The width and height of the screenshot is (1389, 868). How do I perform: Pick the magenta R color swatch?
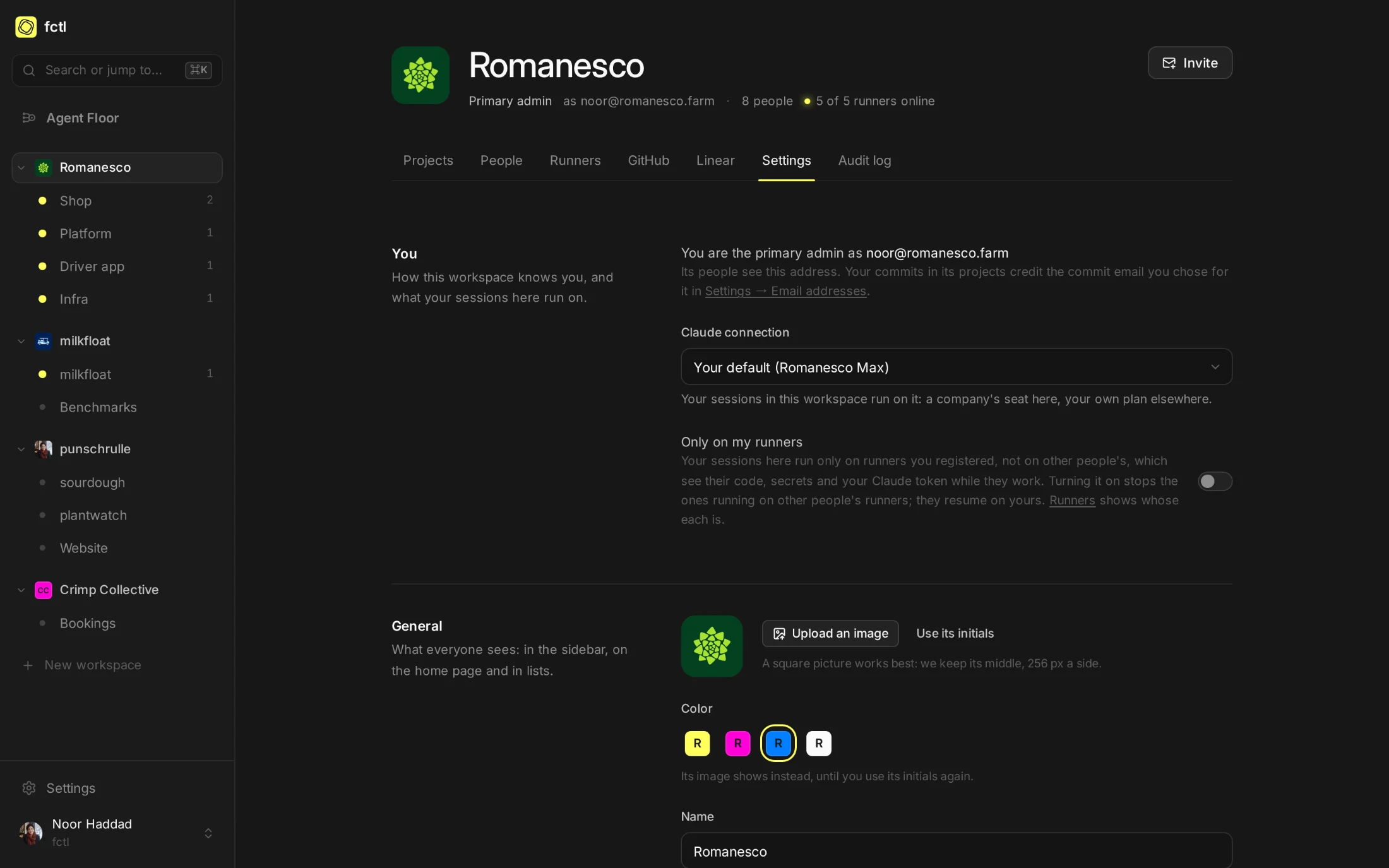click(737, 744)
